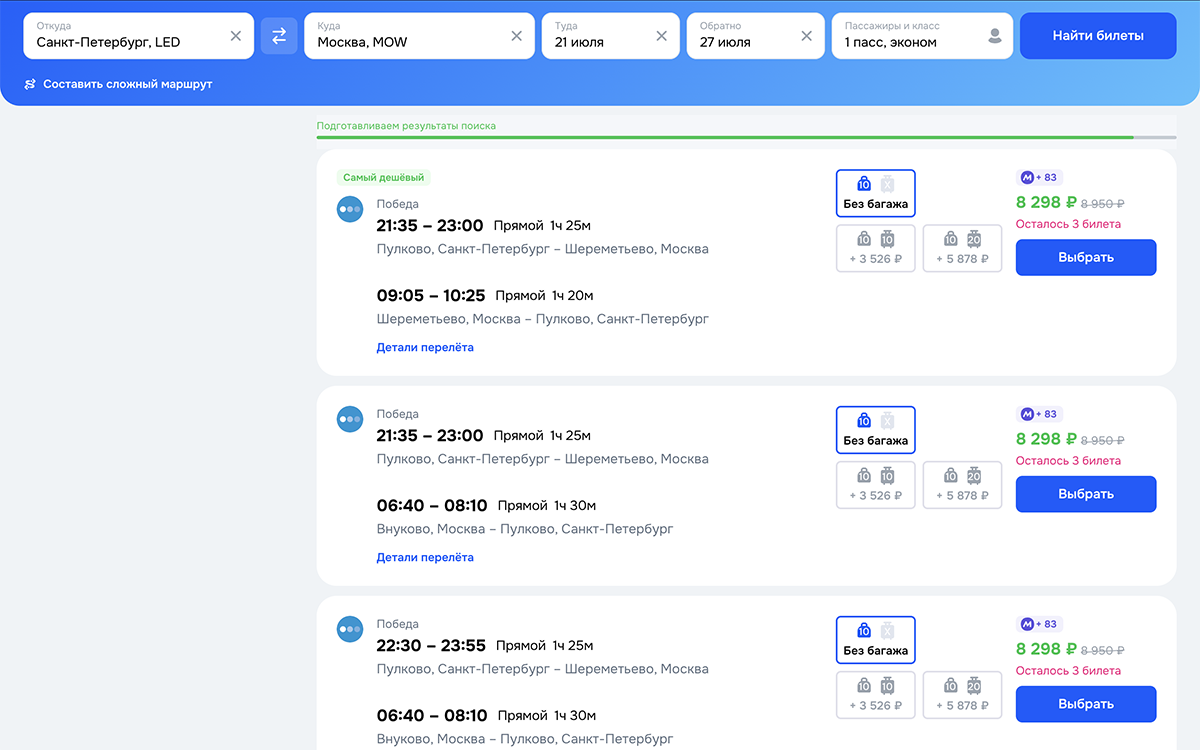This screenshot has width=1200, height=750.
Task: Select +3 526 ₽ baggage option in cheapest card
Action: point(876,249)
